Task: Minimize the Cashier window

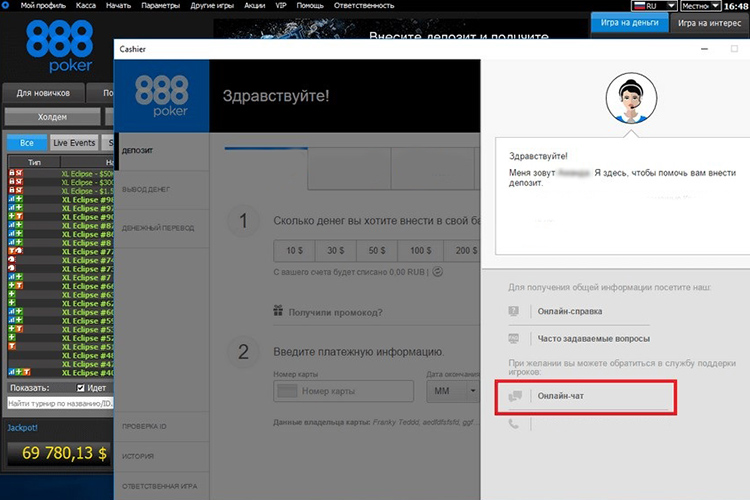Action: pos(704,49)
